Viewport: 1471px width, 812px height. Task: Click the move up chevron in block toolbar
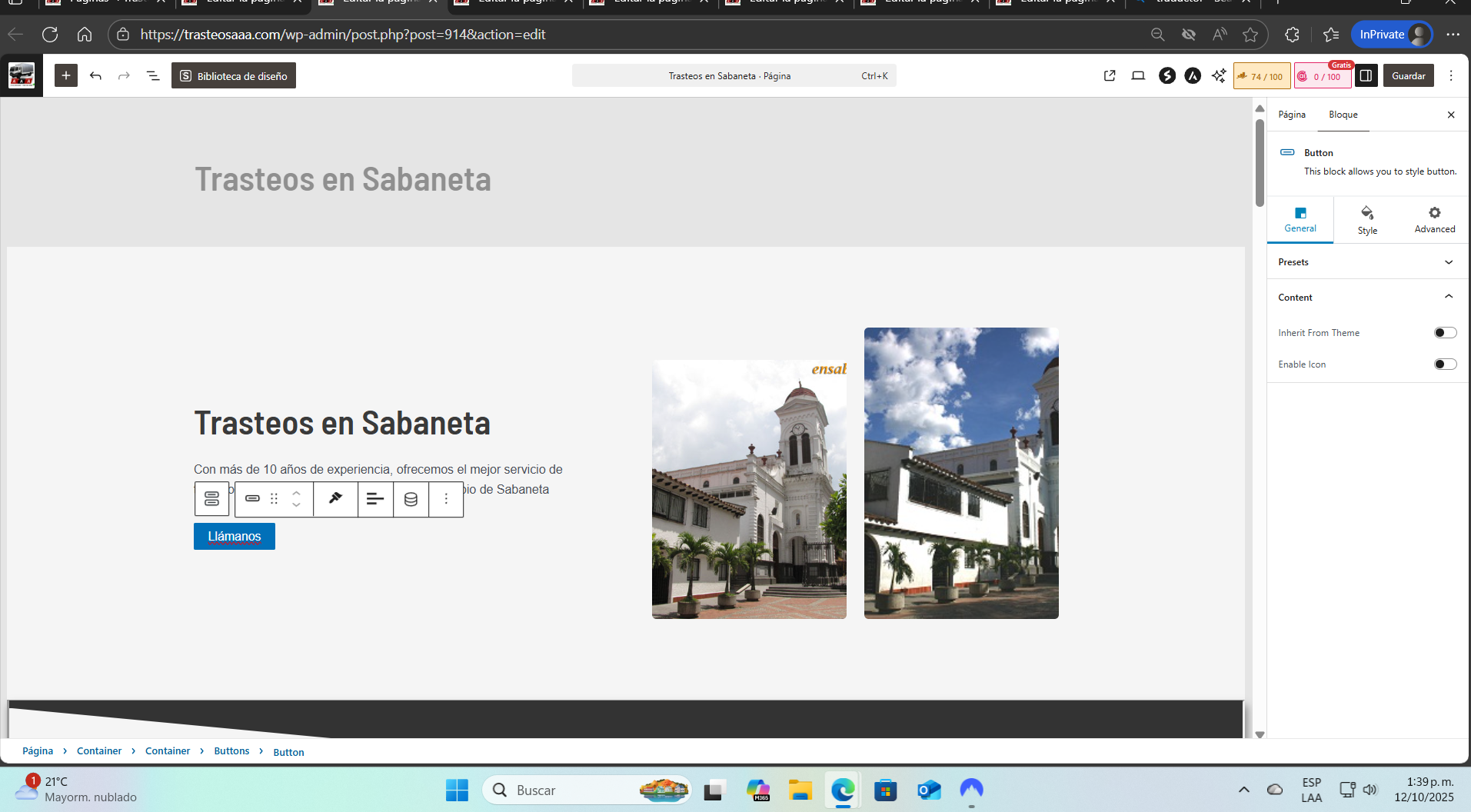(296, 493)
